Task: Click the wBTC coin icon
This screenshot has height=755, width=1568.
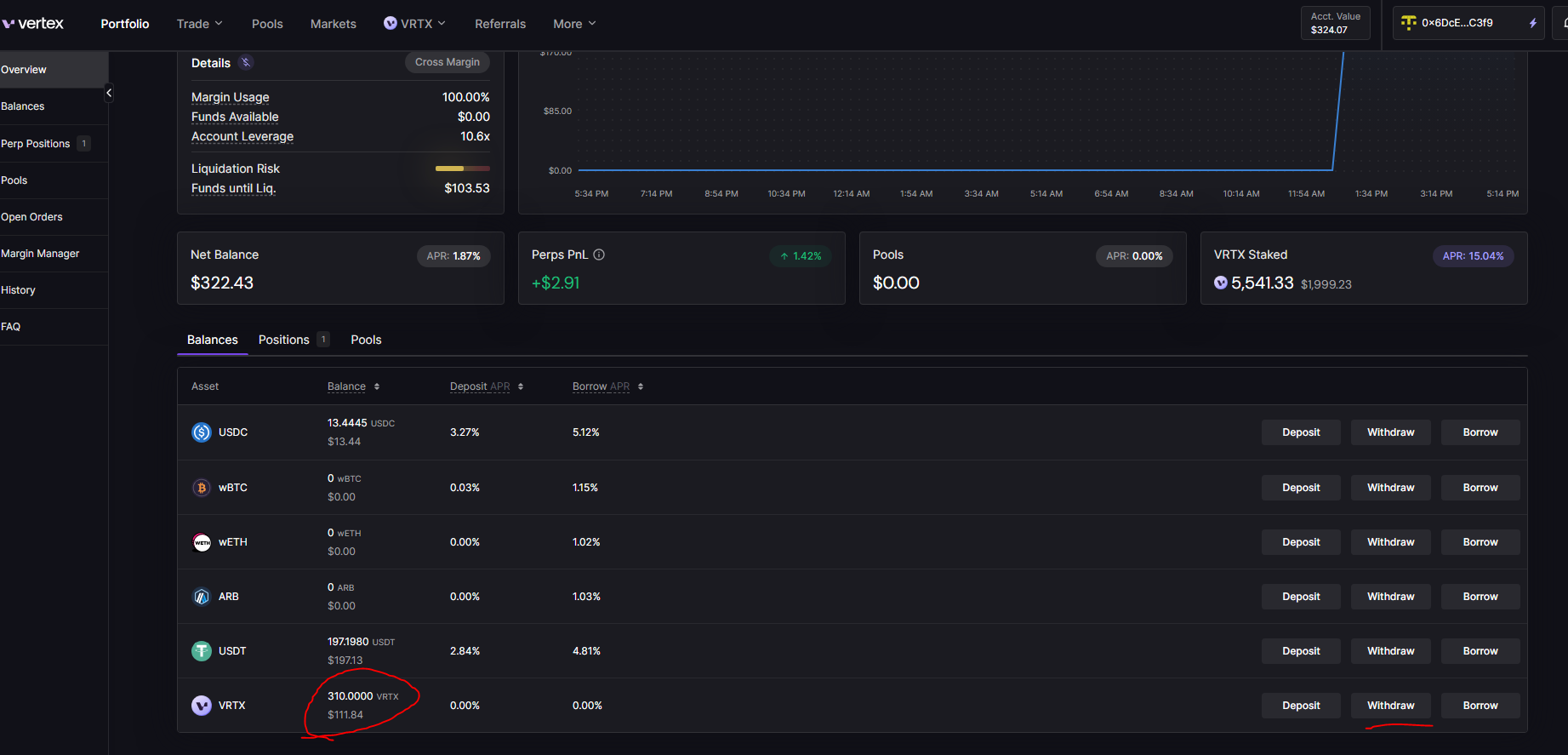Action: pyautogui.click(x=202, y=488)
